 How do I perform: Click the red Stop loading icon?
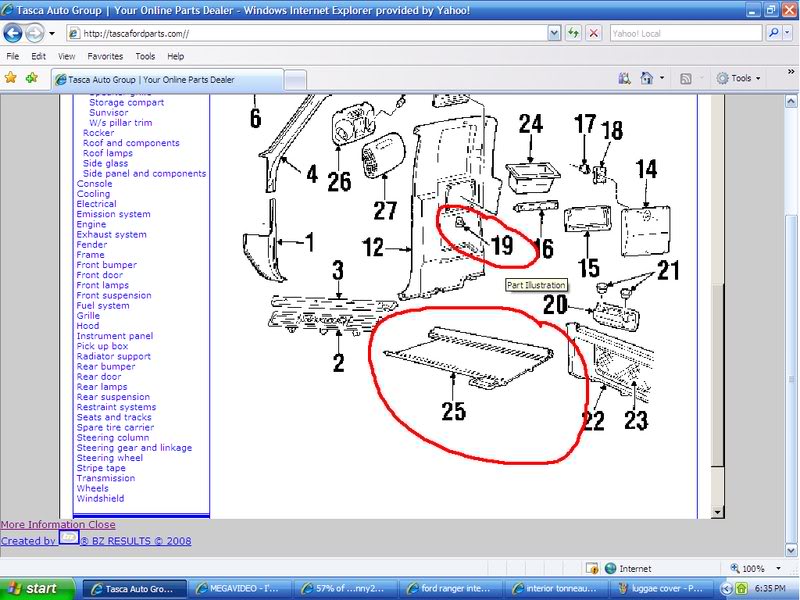(593, 34)
